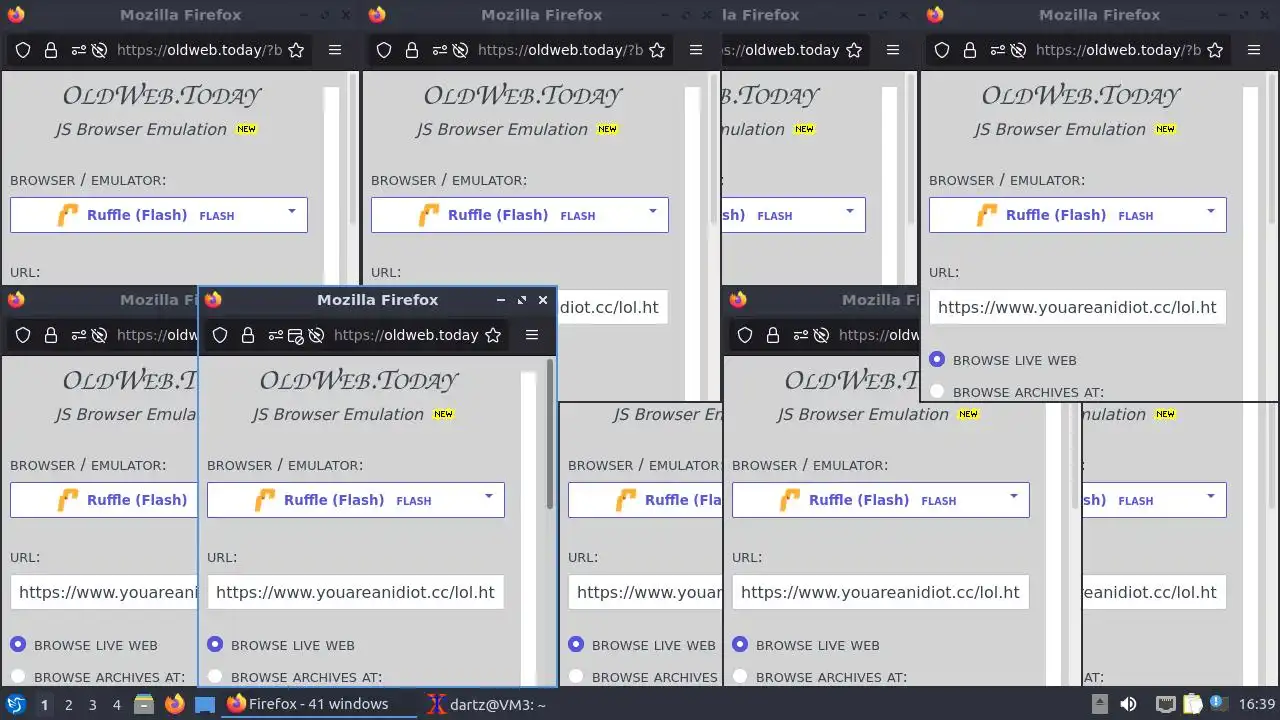Select Browse Live Web in the top-right window
Viewport: 1280px width, 720px height.
tap(937, 360)
